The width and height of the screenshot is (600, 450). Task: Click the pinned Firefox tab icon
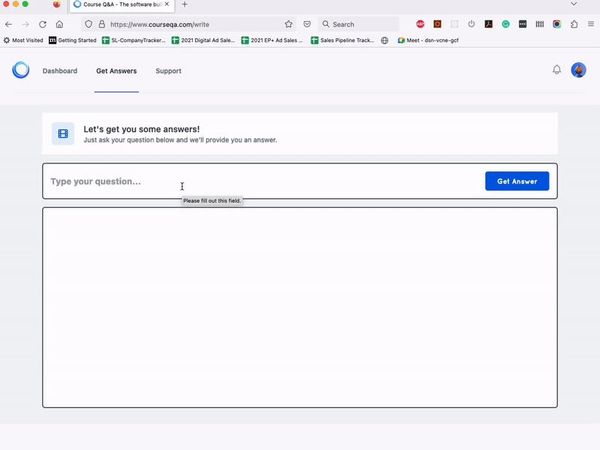(57, 5)
